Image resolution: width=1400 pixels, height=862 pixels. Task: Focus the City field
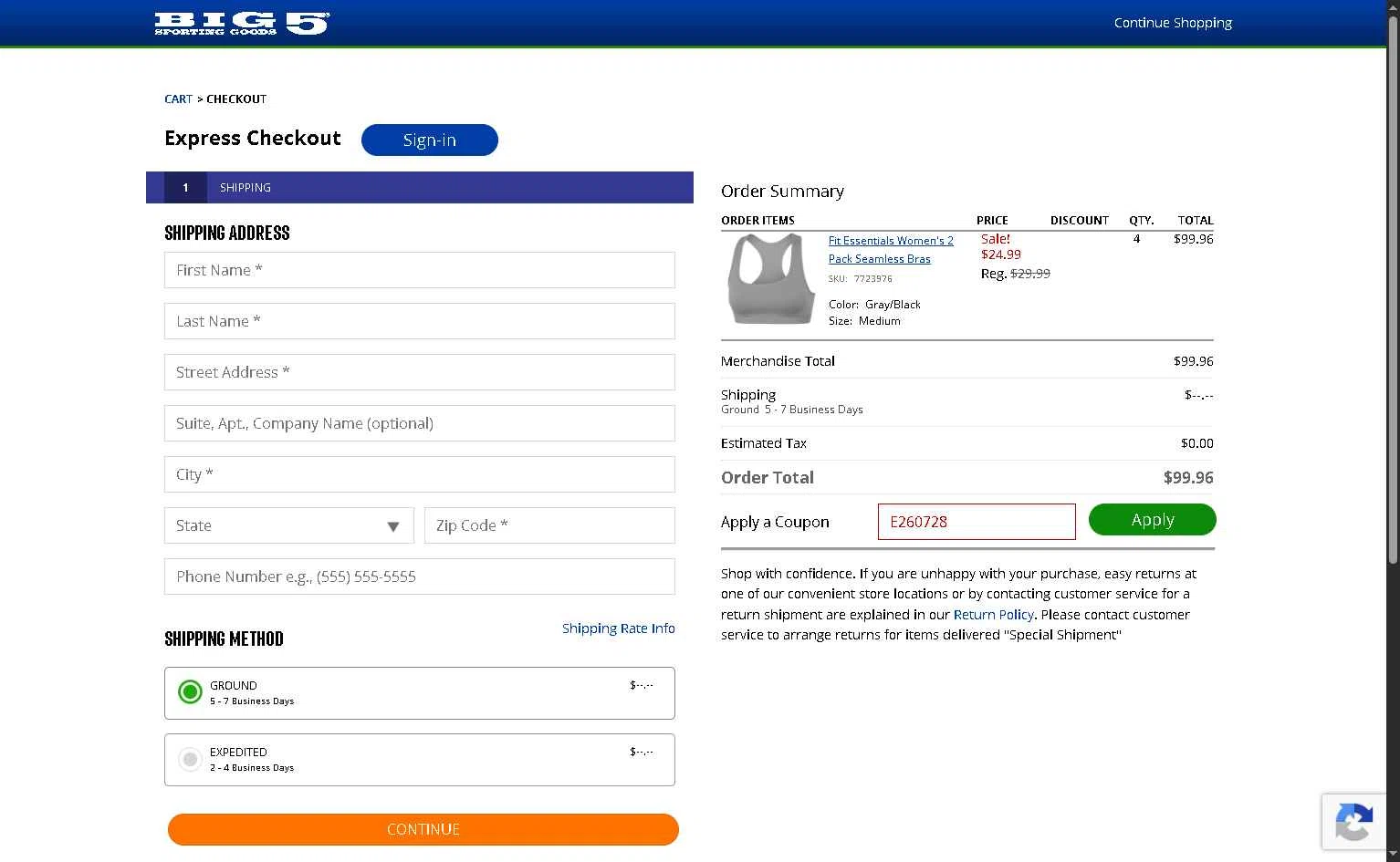(420, 474)
